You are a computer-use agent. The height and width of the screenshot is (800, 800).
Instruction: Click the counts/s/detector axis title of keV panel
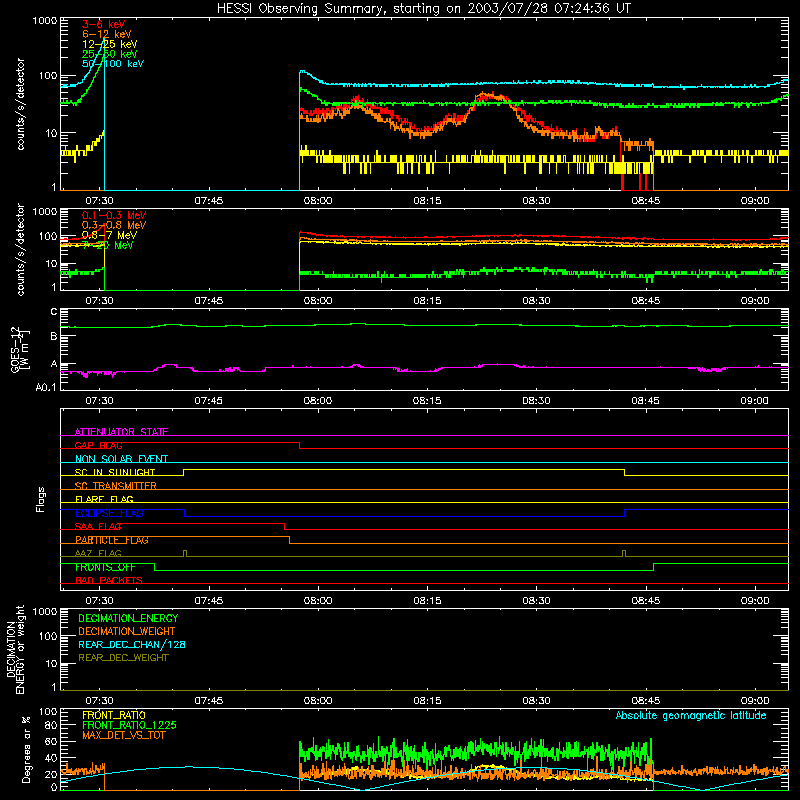click(x=20, y=104)
